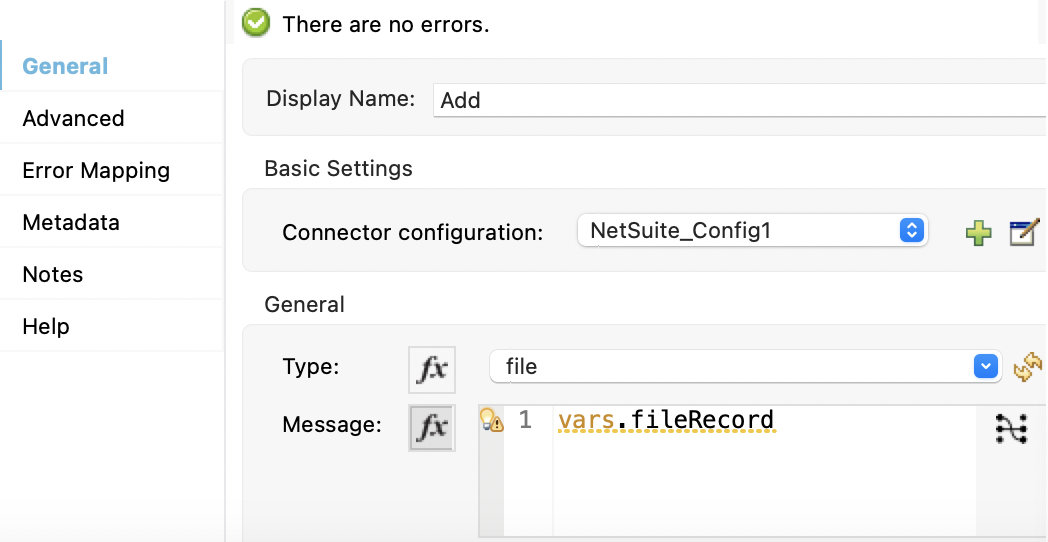The height and width of the screenshot is (542, 1048).
Task: Click the lightbulb warning icon in editor gutter
Action: coord(491,421)
